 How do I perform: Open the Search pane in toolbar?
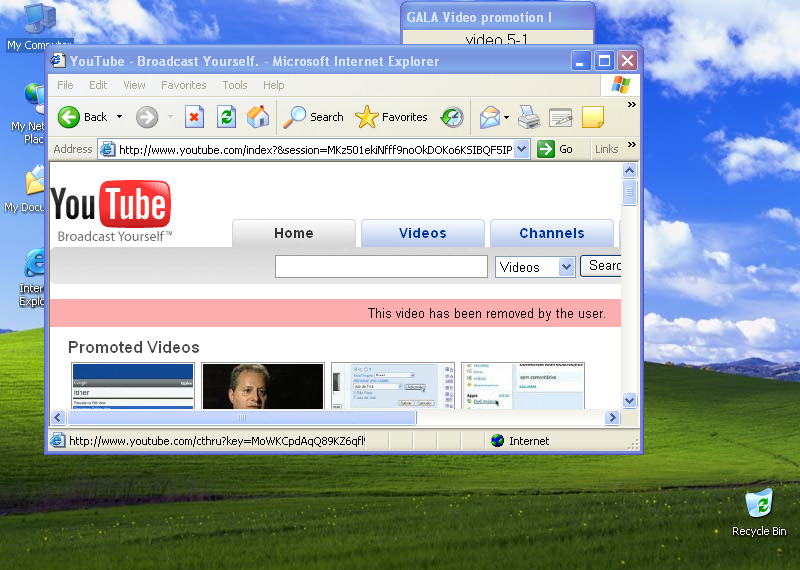coord(313,117)
